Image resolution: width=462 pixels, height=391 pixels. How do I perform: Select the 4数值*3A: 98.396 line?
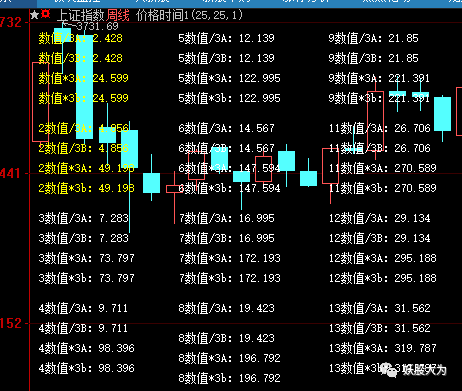(87, 348)
